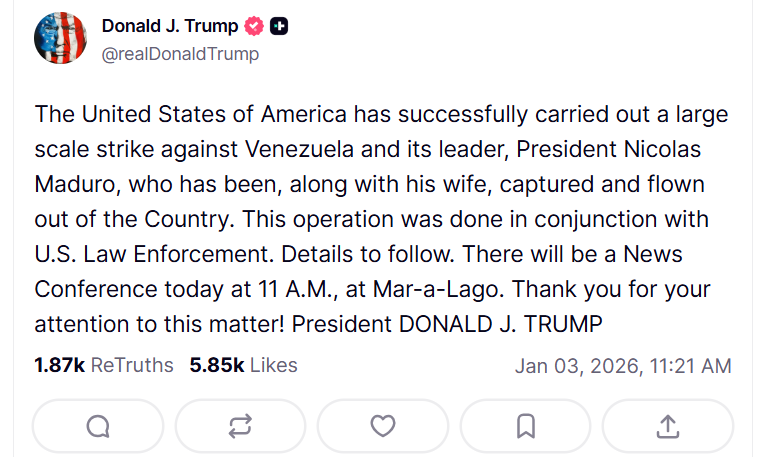ReTruth this post with the arrows icon
765x457 pixels.
(240, 427)
